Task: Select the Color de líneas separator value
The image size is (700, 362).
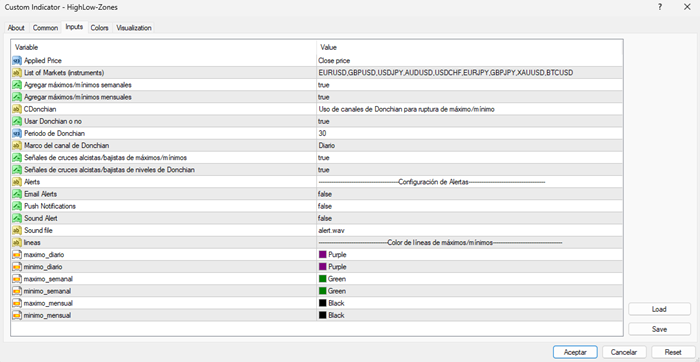Action: point(440,242)
